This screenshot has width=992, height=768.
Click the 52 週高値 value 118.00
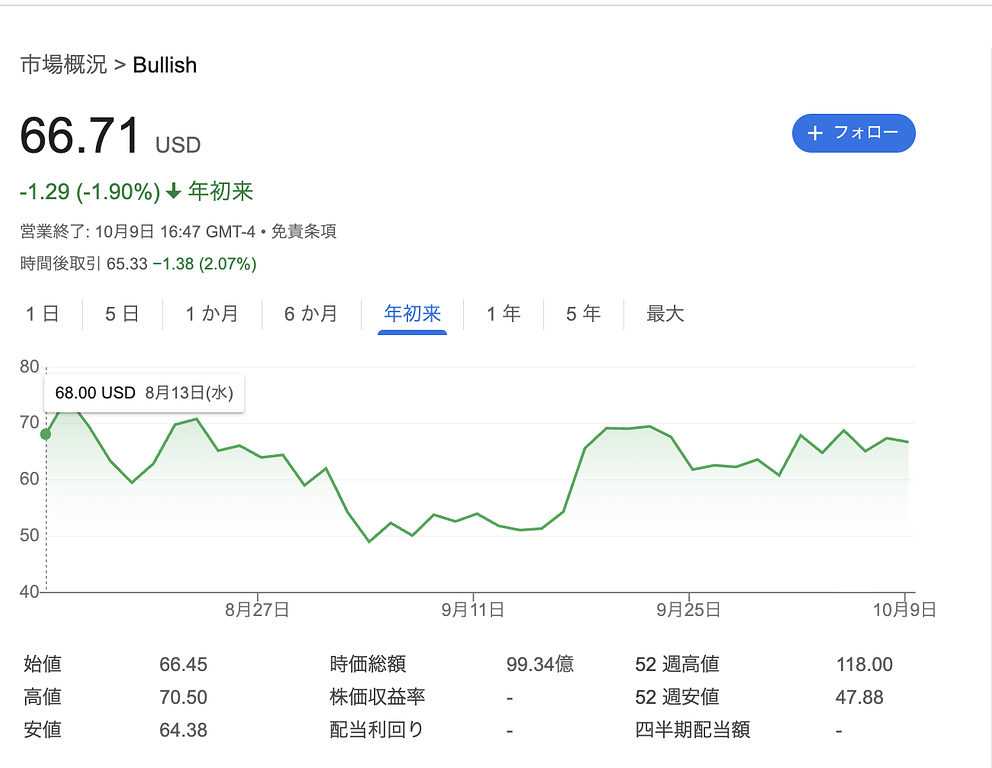point(864,664)
